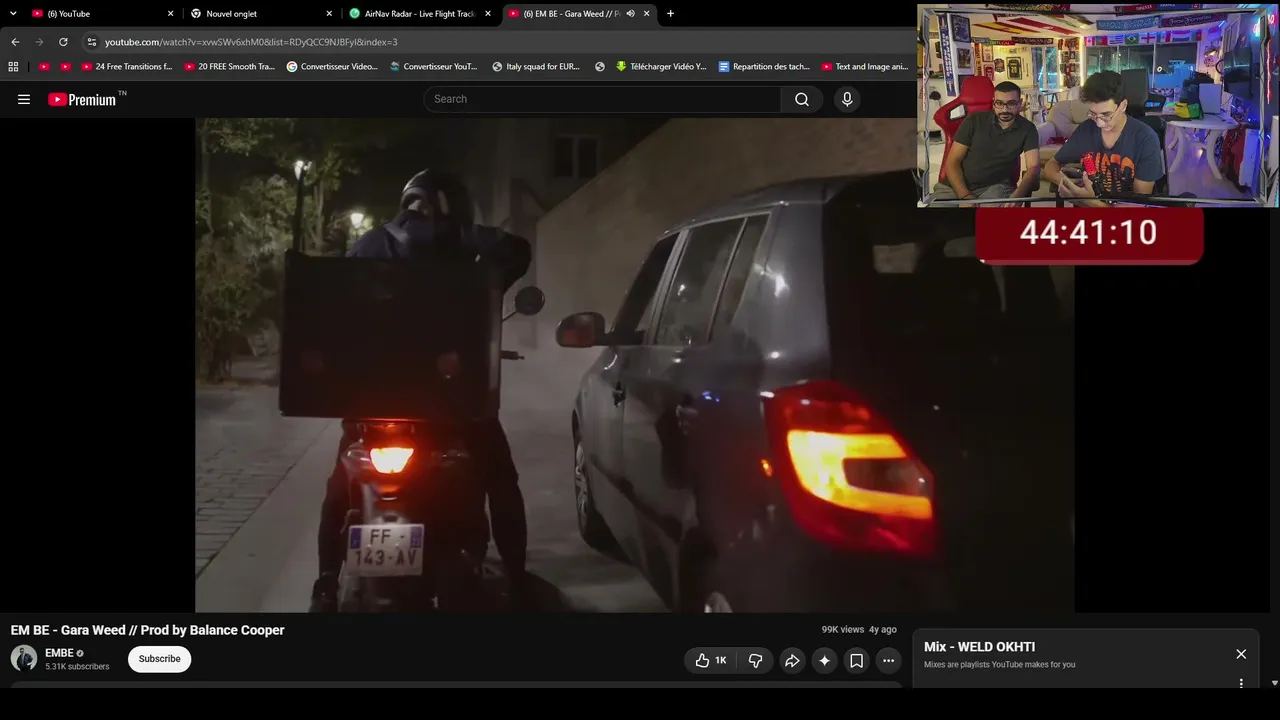Open the Convertisseur YouTube bookmark
Image resolution: width=1280 pixels, height=720 pixels.
(434, 67)
